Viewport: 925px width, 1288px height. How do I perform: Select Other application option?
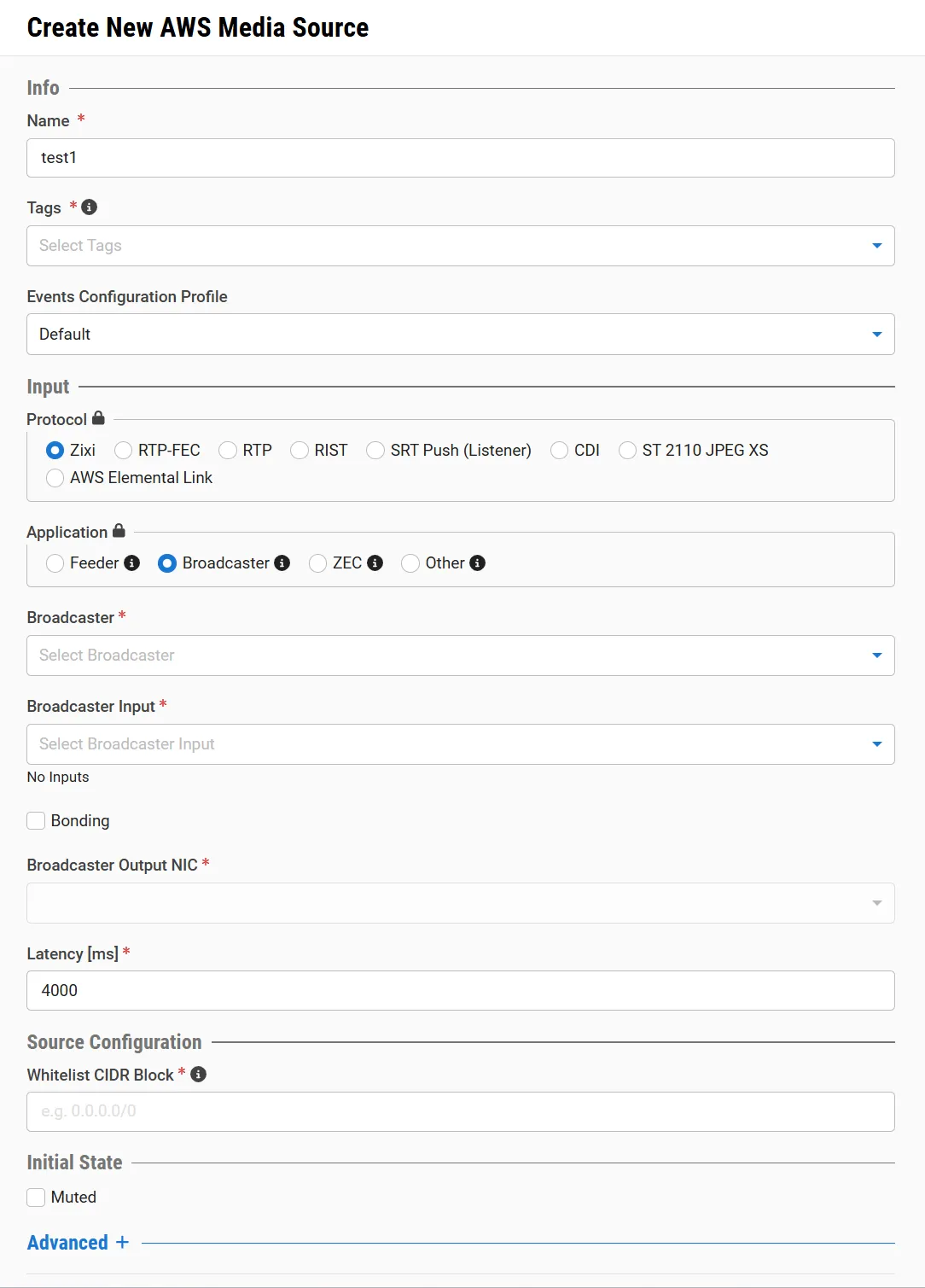click(410, 563)
